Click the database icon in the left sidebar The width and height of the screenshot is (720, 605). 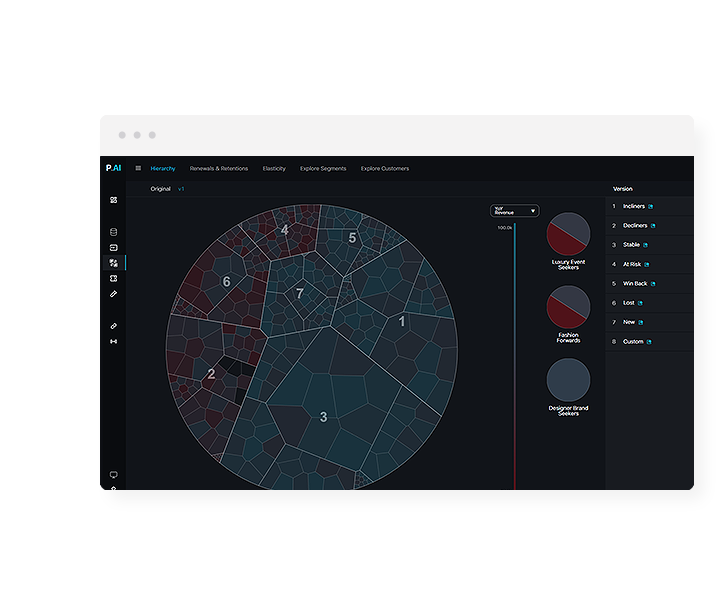[113, 232]
